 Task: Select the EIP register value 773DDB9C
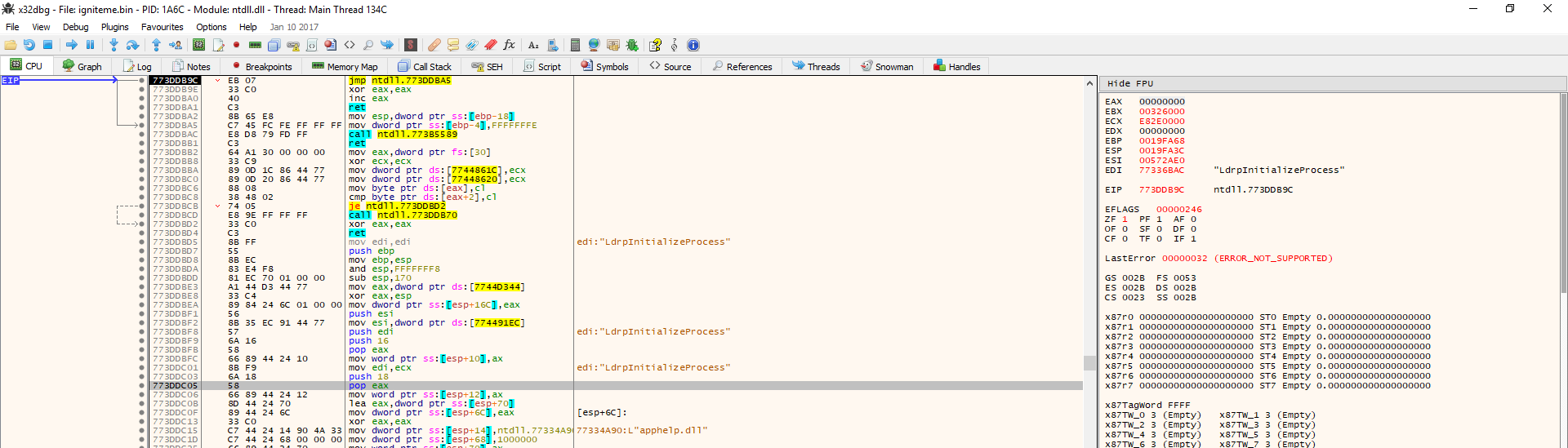(1161, 190)
